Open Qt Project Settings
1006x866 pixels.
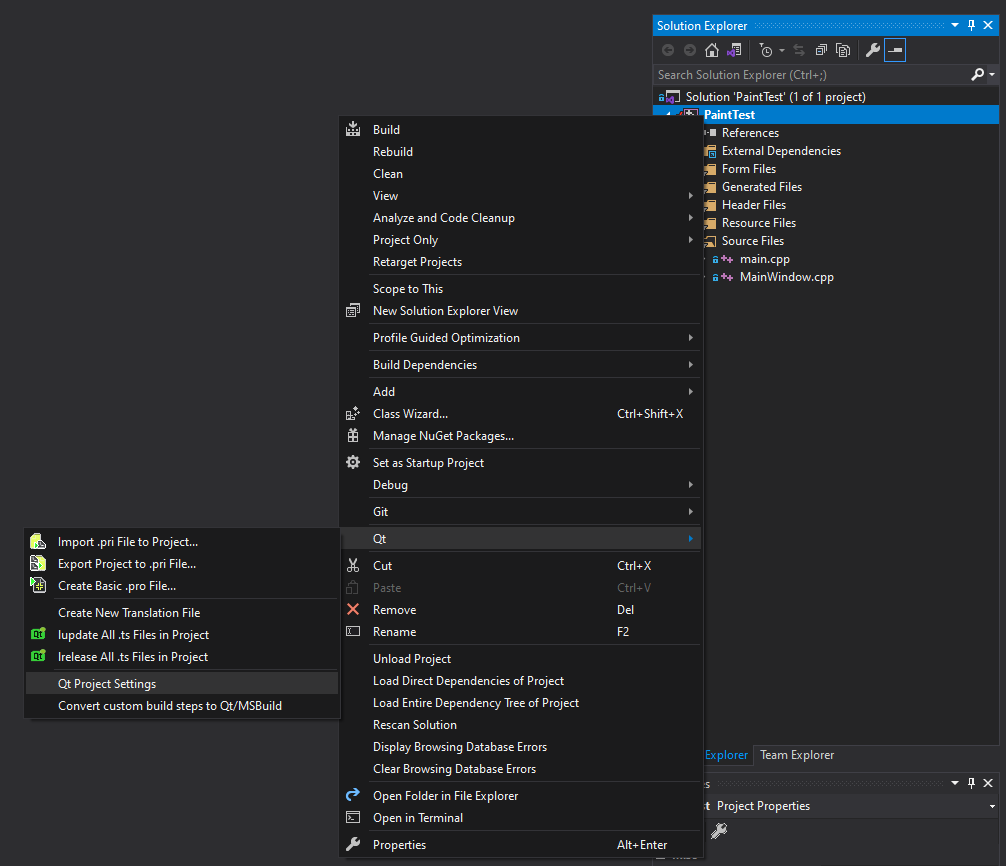click(x=182, y=684)
